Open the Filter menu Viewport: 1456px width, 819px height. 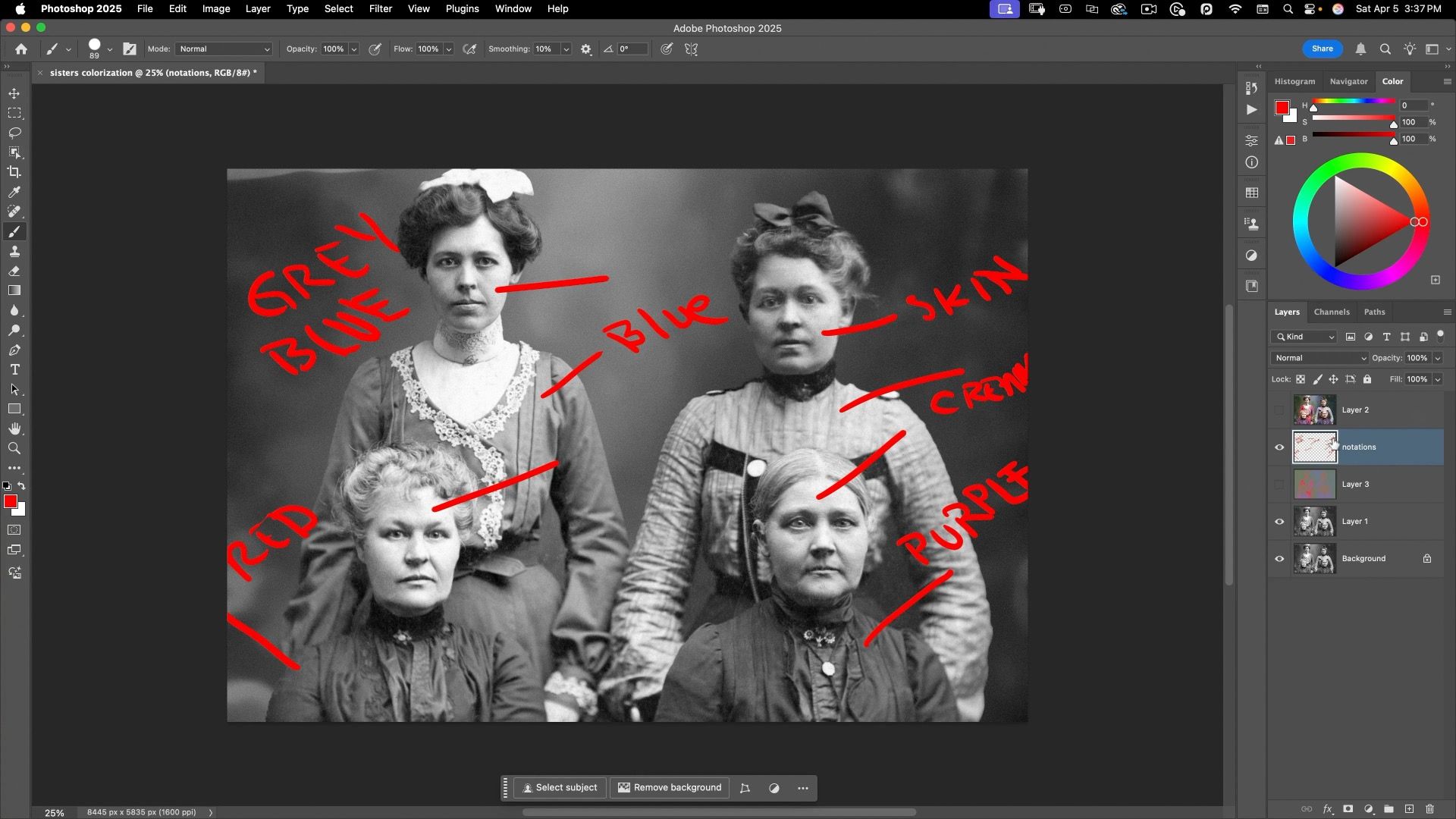tap(380, 9)
